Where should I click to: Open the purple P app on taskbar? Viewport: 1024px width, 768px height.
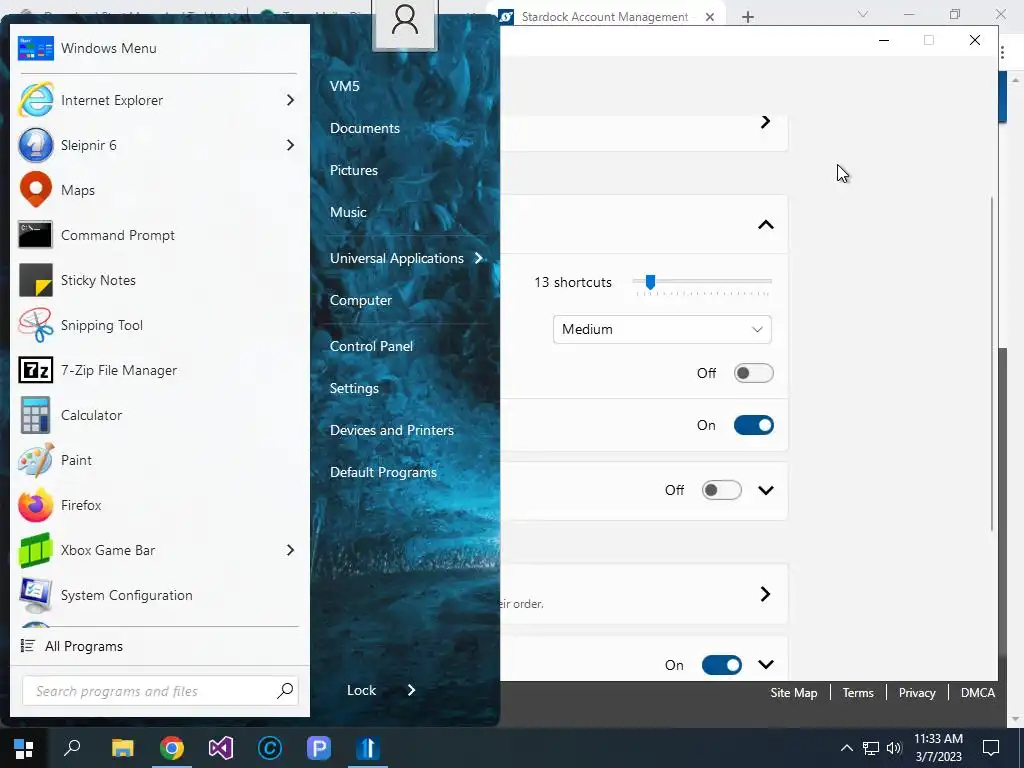coord(319,748)
